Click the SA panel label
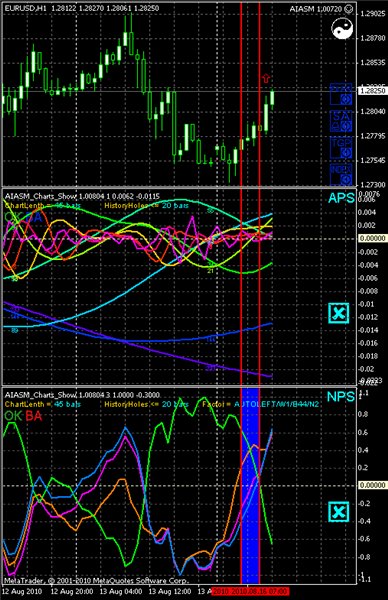The width and height of the screenshot is (388, 600). tap(341, 116)
